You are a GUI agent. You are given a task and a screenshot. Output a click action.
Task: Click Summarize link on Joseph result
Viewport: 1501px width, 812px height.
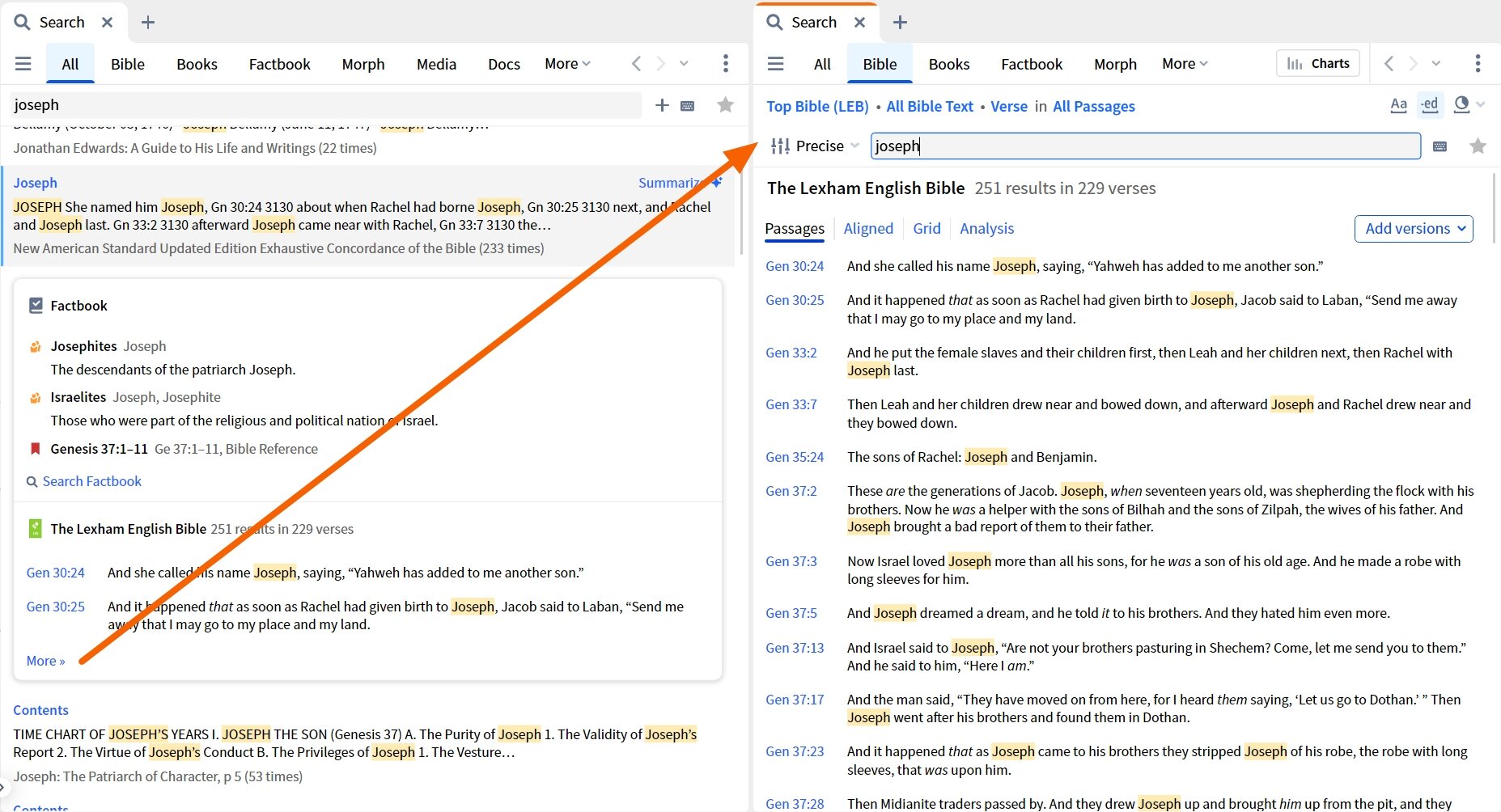(680, 183)
